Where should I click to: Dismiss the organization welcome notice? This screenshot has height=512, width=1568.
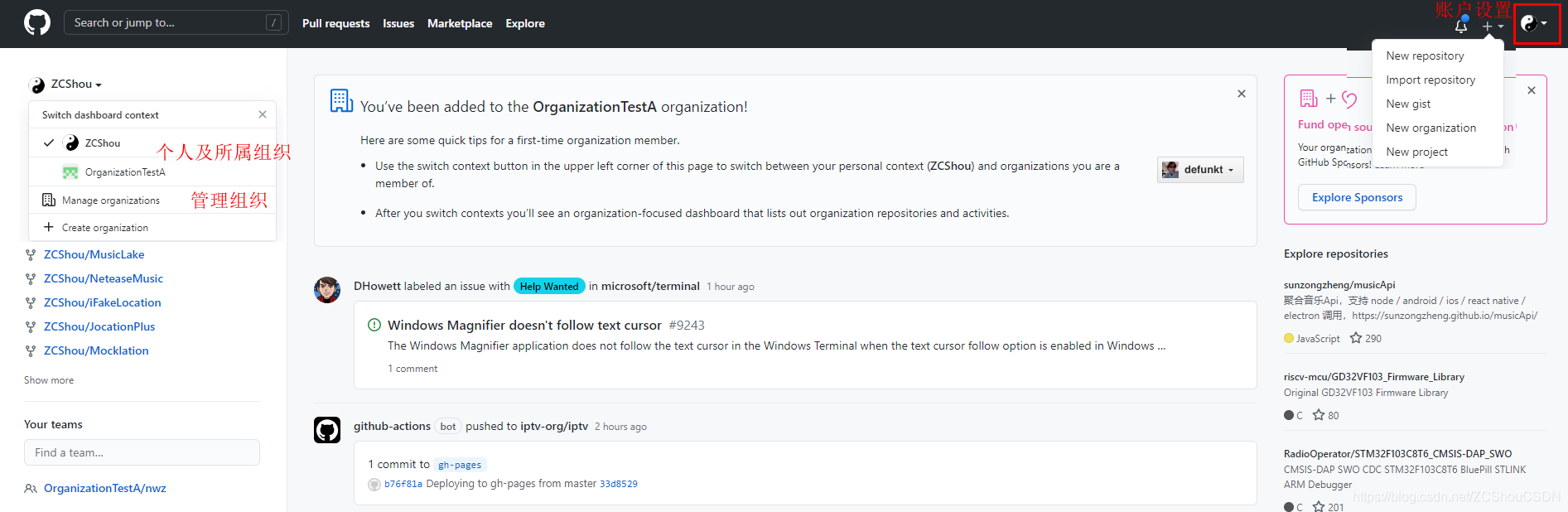[1242, 94]
